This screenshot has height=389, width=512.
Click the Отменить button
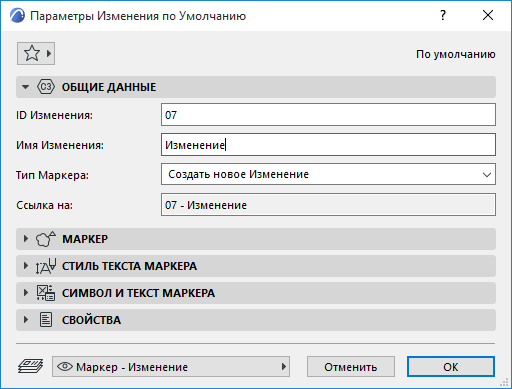tap(351, 367)
